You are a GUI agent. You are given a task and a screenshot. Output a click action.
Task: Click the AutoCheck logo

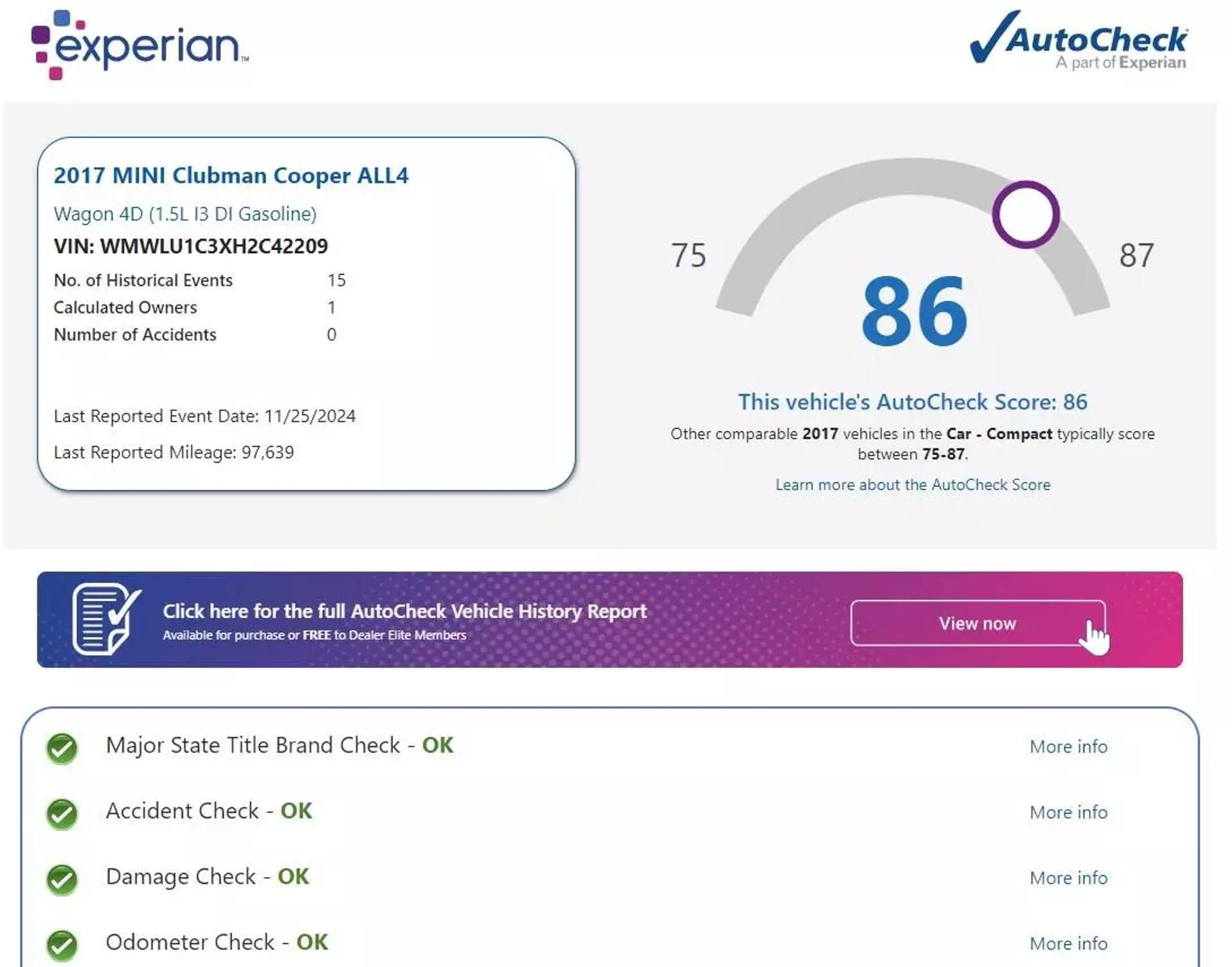[x=1079, y=40]
